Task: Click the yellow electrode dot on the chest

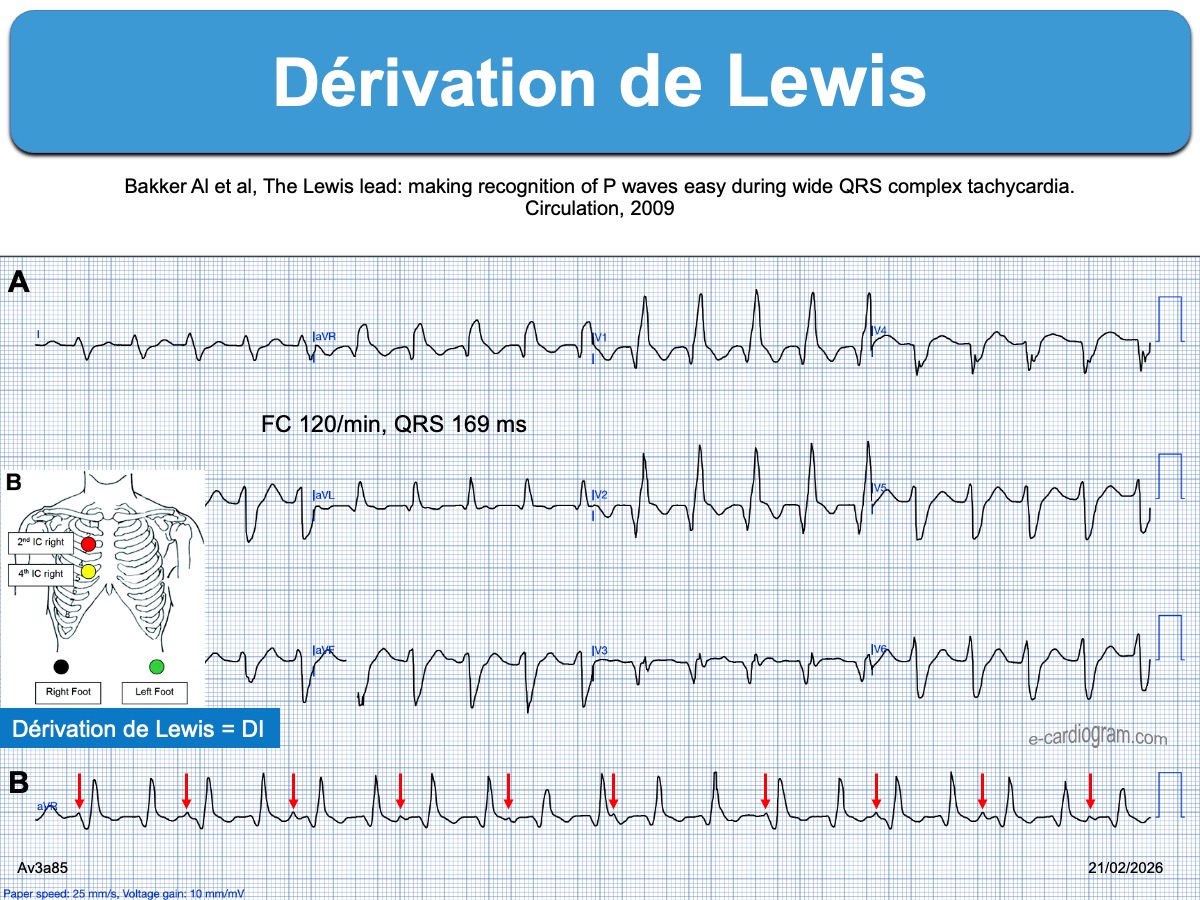Action: 88,572
